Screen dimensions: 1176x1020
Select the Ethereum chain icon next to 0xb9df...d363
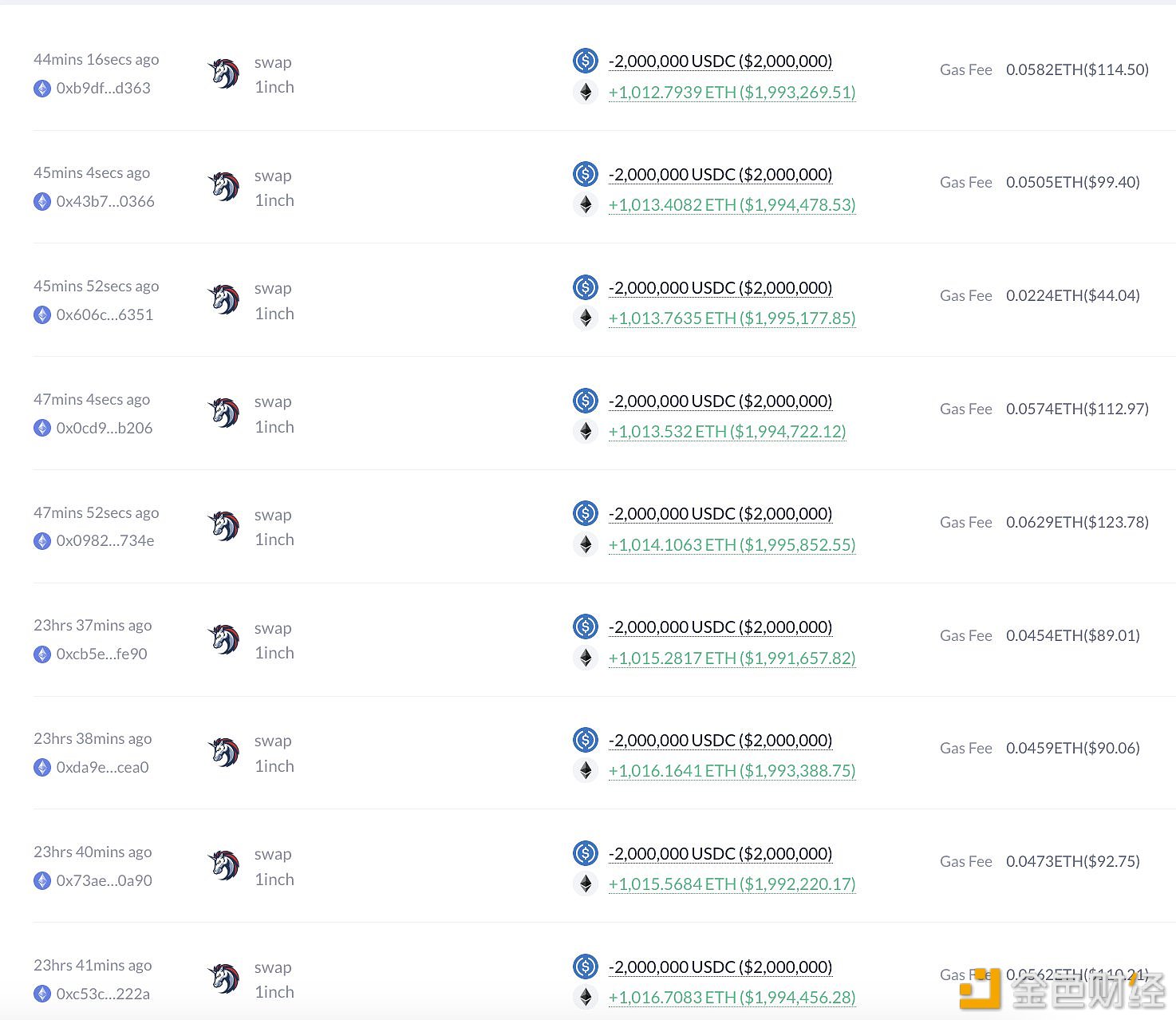click(x=42, y=89)
